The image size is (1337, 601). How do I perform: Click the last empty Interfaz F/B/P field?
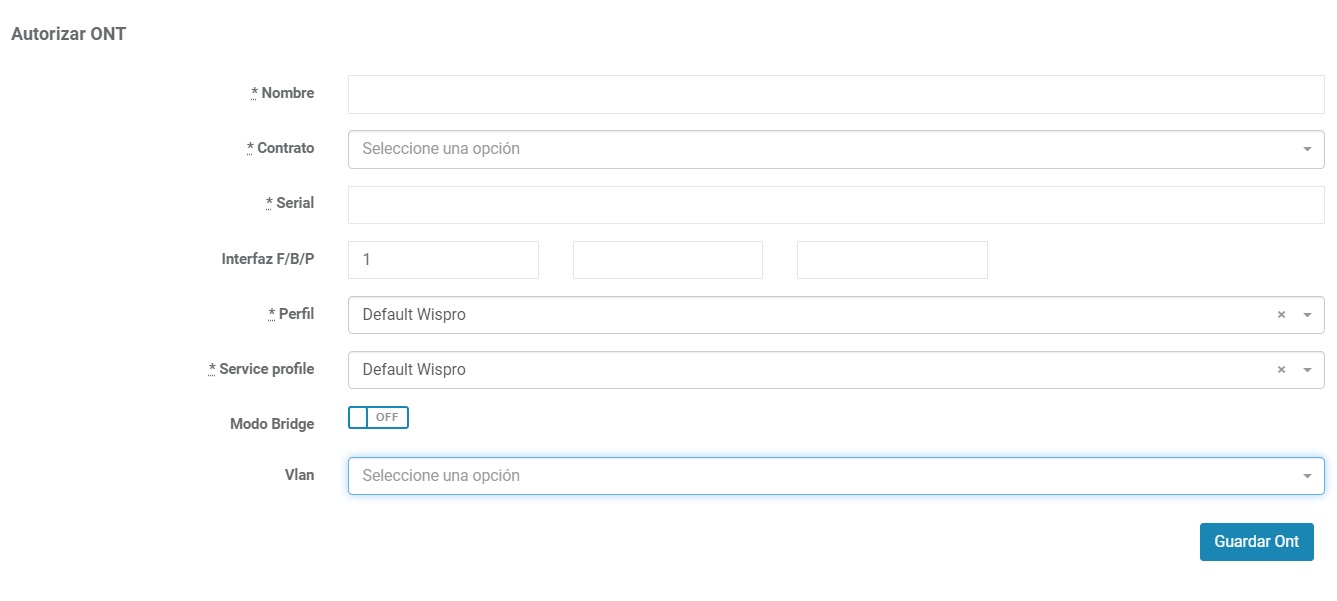click(x=892, y=260)
